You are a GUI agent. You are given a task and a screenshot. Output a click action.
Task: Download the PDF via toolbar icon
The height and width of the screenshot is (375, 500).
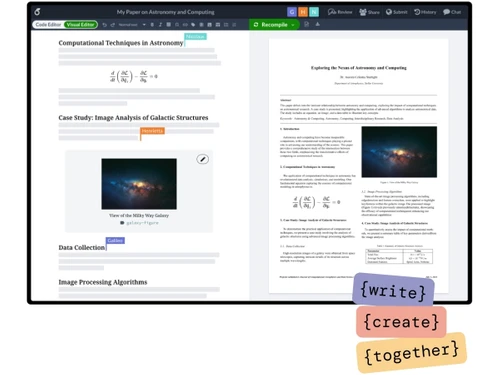317,24
